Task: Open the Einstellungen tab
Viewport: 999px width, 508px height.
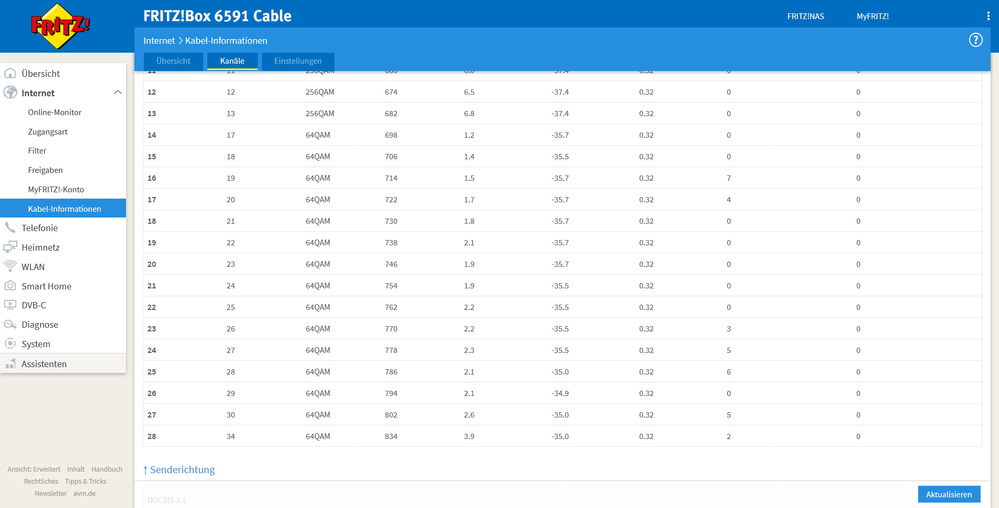Action: point(298,61)
